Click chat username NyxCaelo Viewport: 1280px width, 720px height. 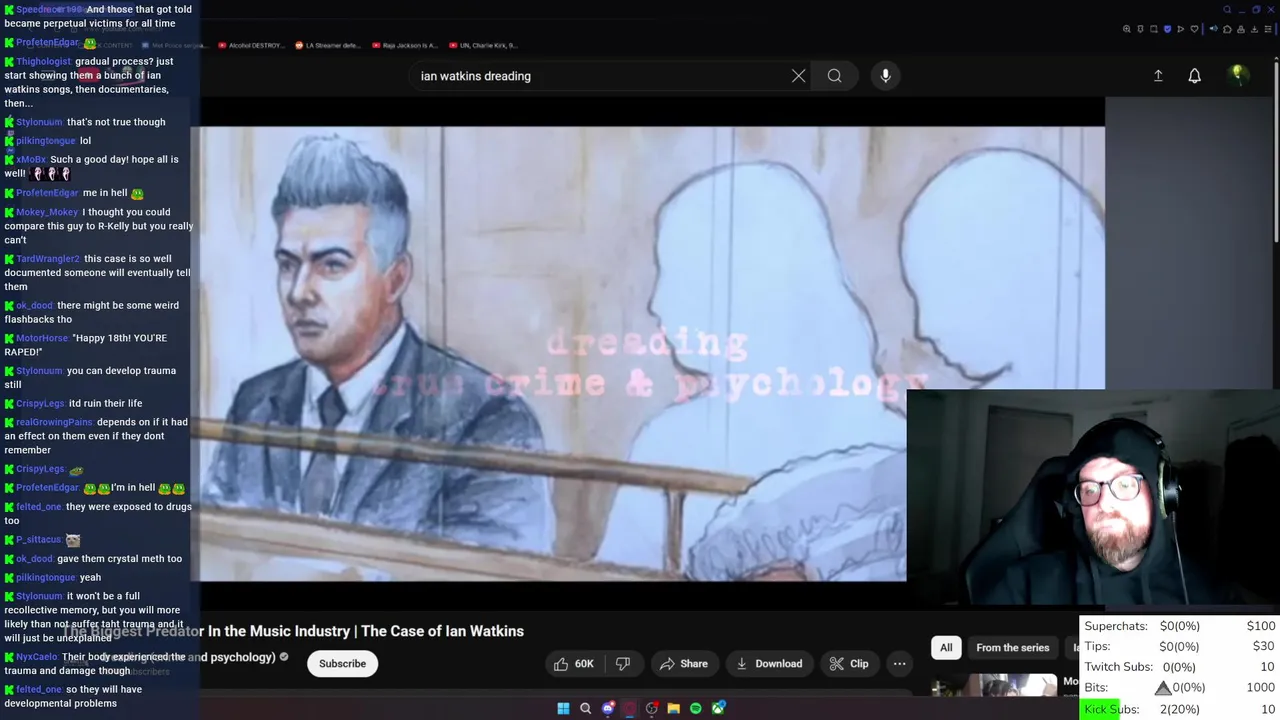tap(37, 657)
